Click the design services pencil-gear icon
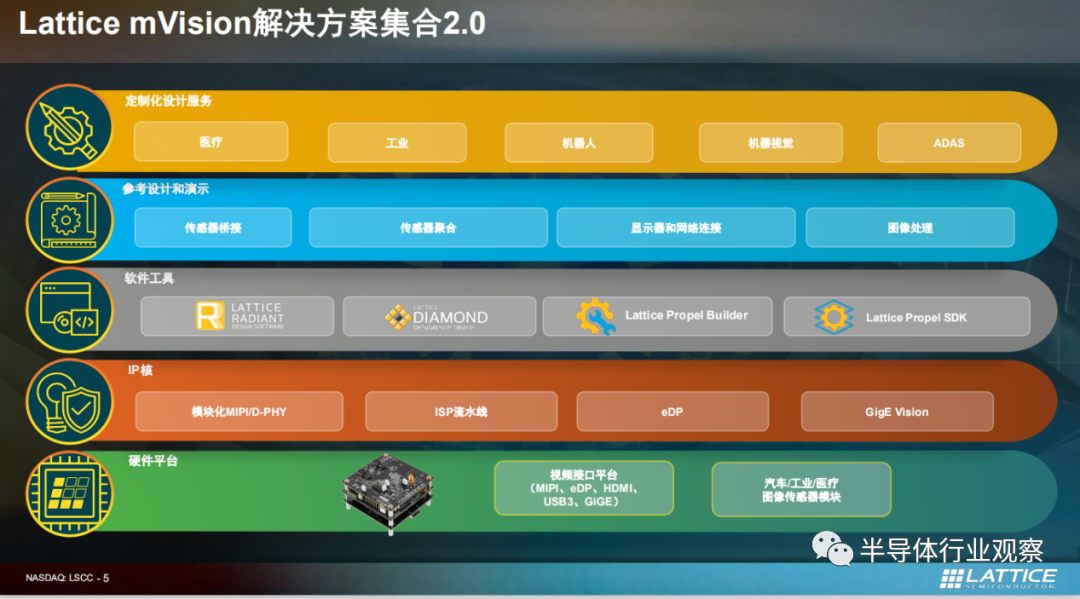 pos(69,128)
